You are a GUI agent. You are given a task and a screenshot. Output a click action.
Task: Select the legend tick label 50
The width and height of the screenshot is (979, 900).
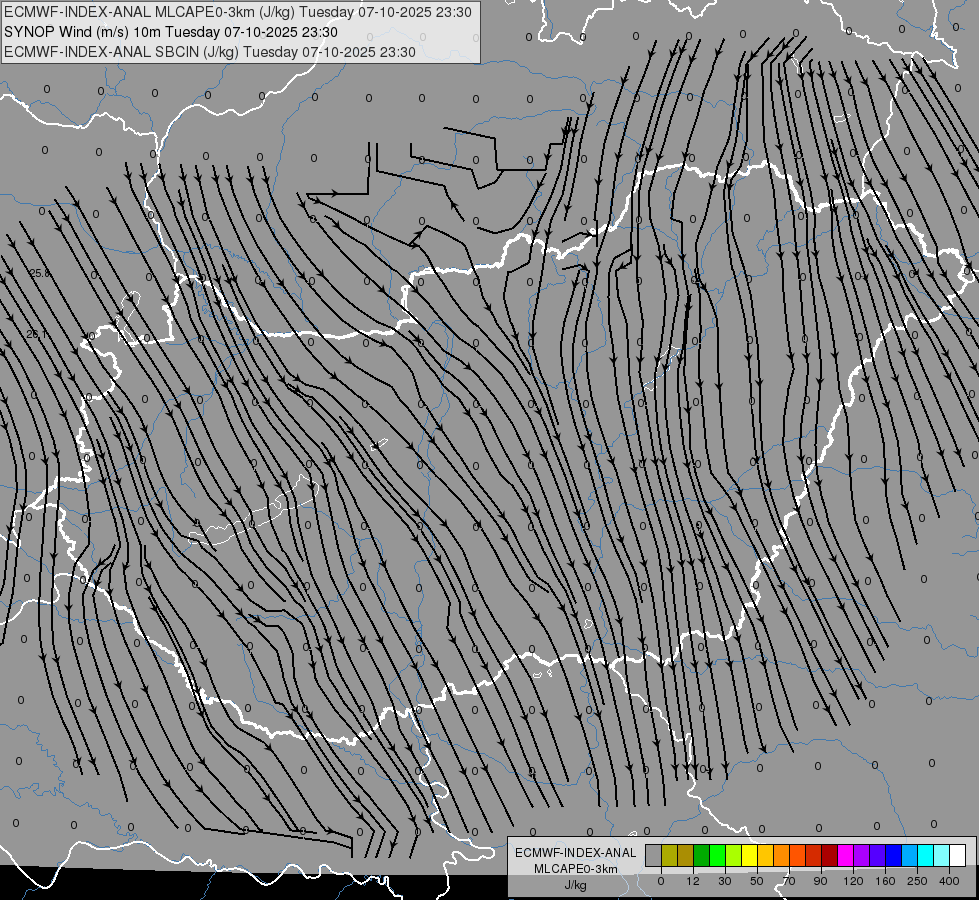[757, 881]
